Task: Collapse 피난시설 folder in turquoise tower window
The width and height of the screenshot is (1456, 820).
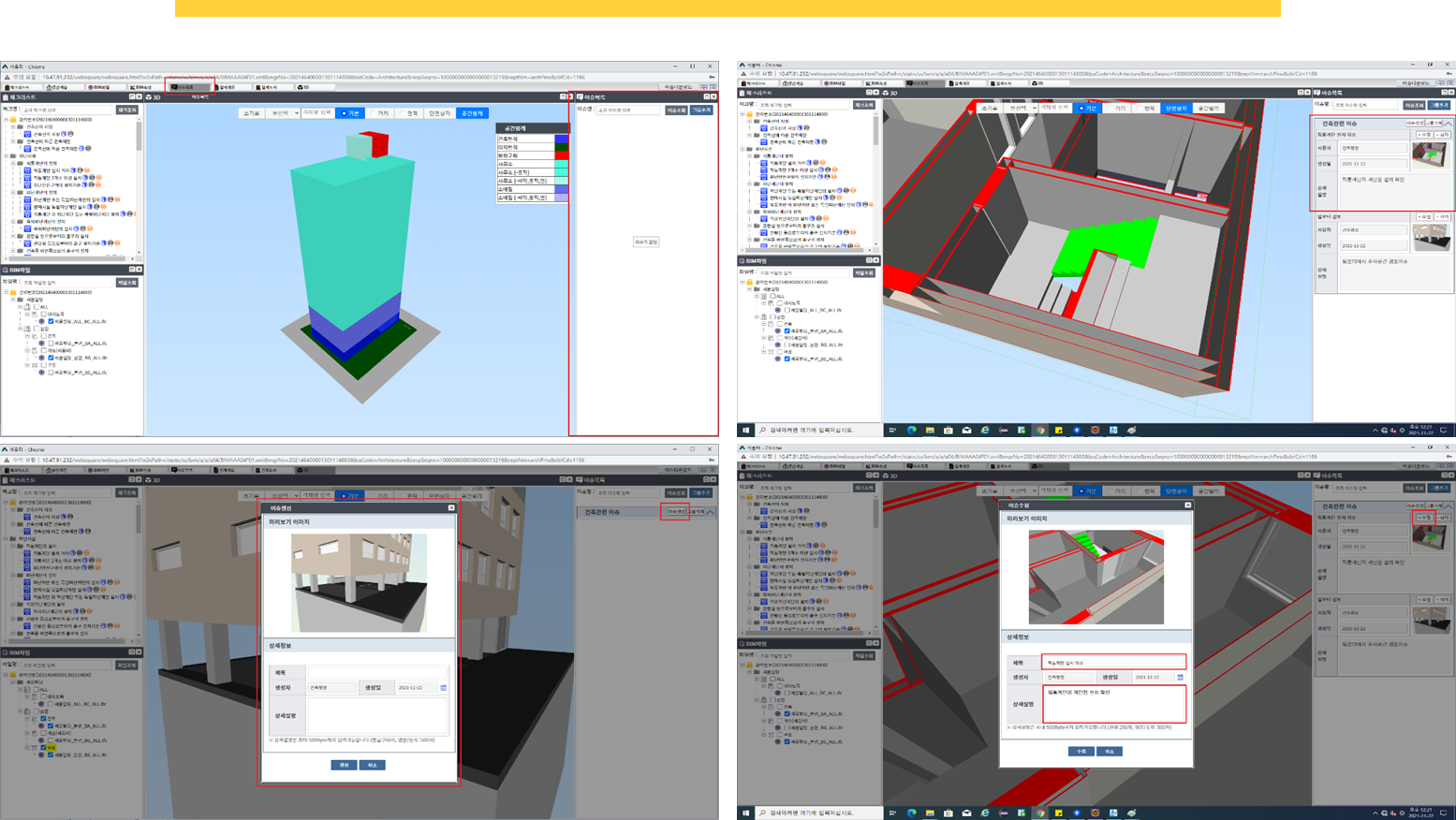Action: [x=7, y=155]
